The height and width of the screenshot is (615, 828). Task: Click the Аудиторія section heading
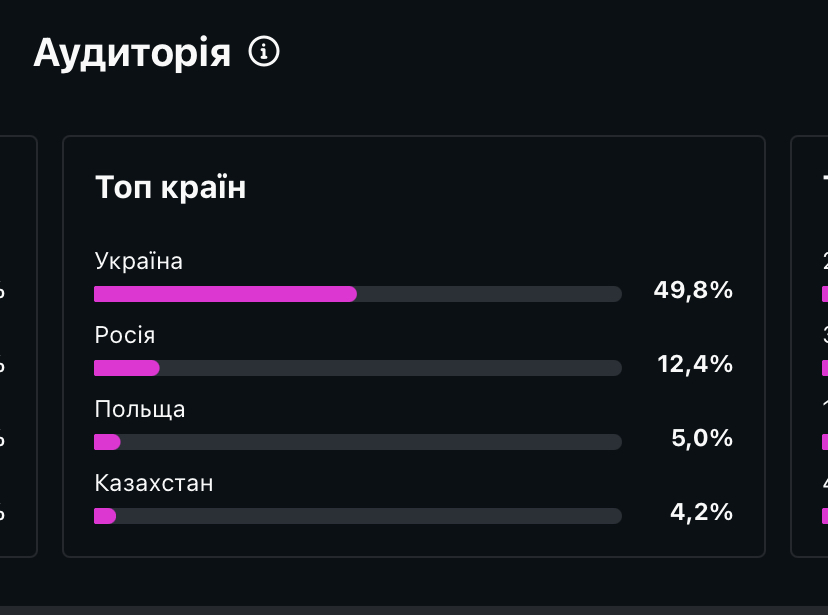[132, 53]
